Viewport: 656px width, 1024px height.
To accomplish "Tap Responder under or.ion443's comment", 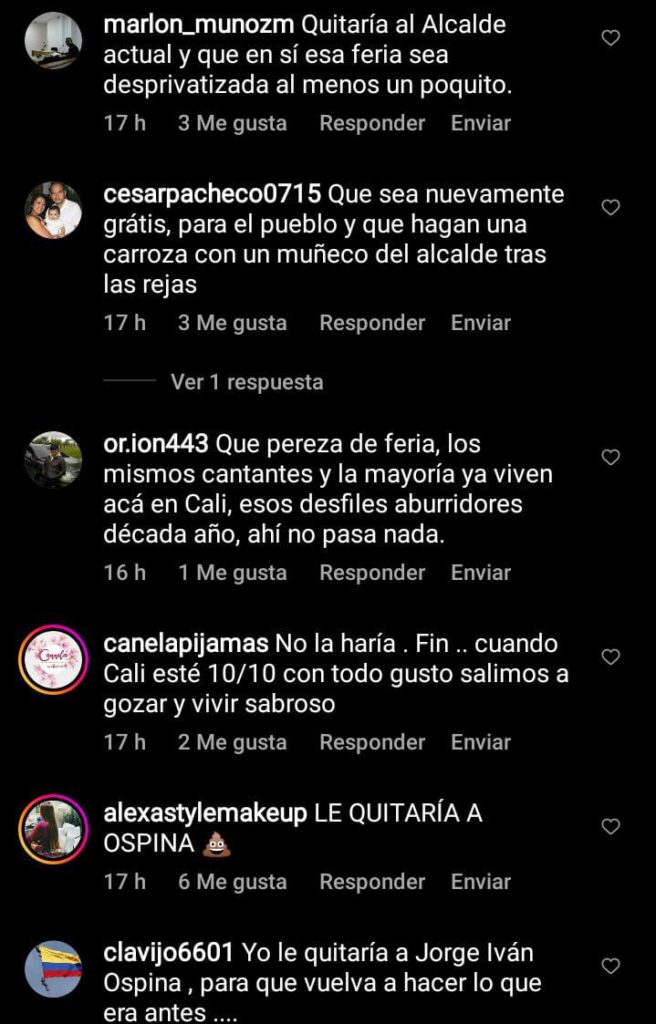I will 372,573.
